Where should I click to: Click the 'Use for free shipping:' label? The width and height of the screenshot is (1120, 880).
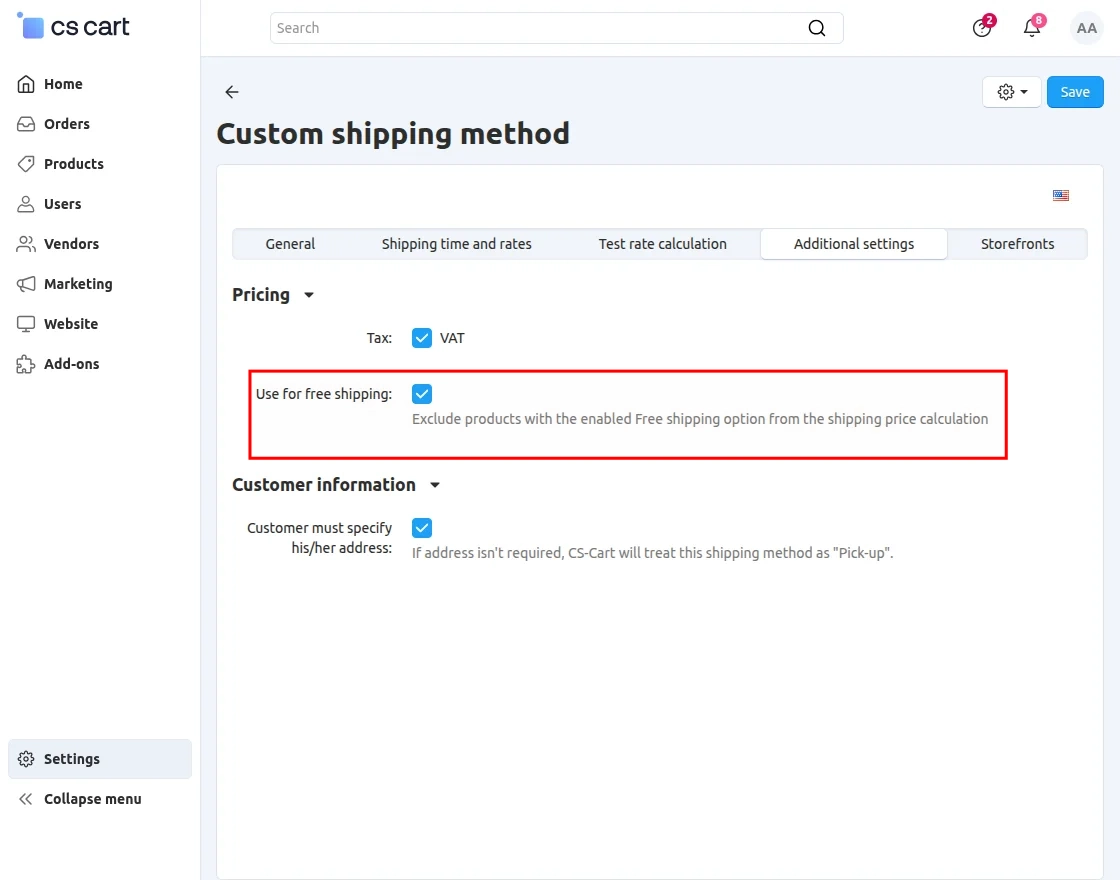(324, 394)
